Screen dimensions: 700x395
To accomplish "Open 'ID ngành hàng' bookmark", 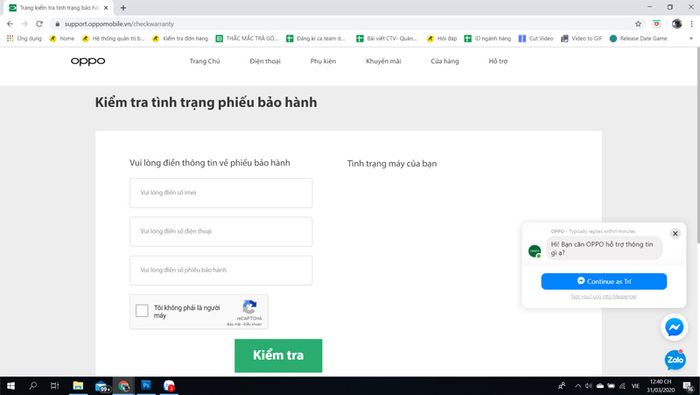I will click(488, 38).
